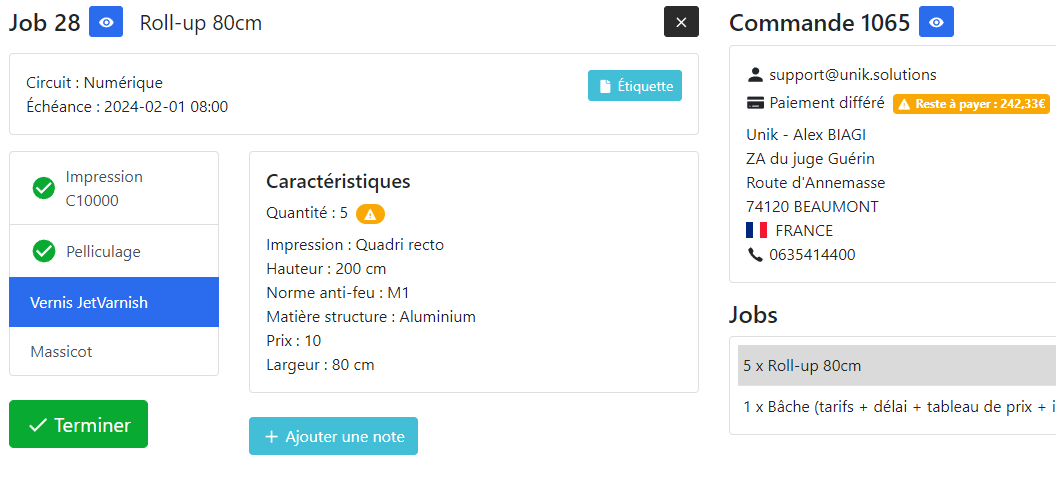View Job 28 details via eye icon
Screen dimensions: 1056x485
coord(106,22)
